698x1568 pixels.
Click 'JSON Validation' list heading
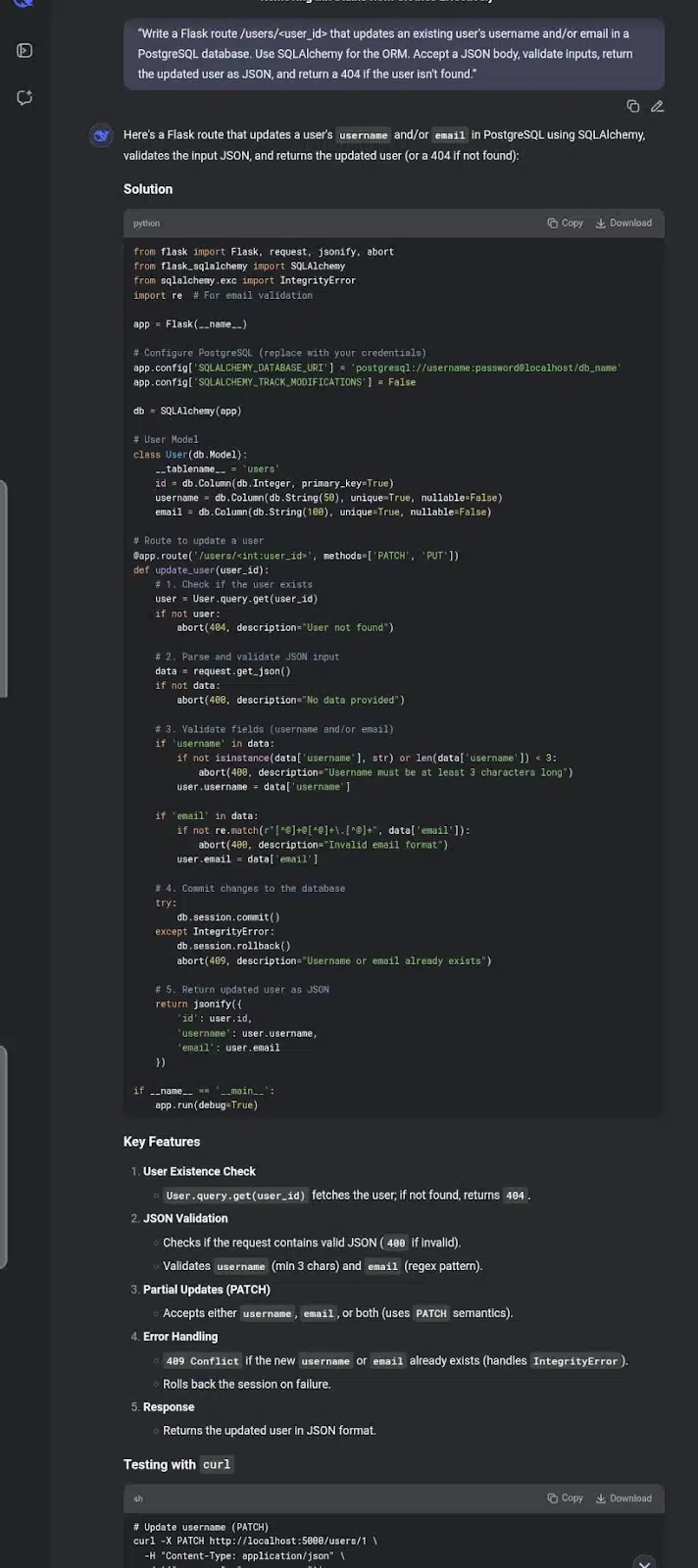pyautogui.click(x=185, y=1219)
